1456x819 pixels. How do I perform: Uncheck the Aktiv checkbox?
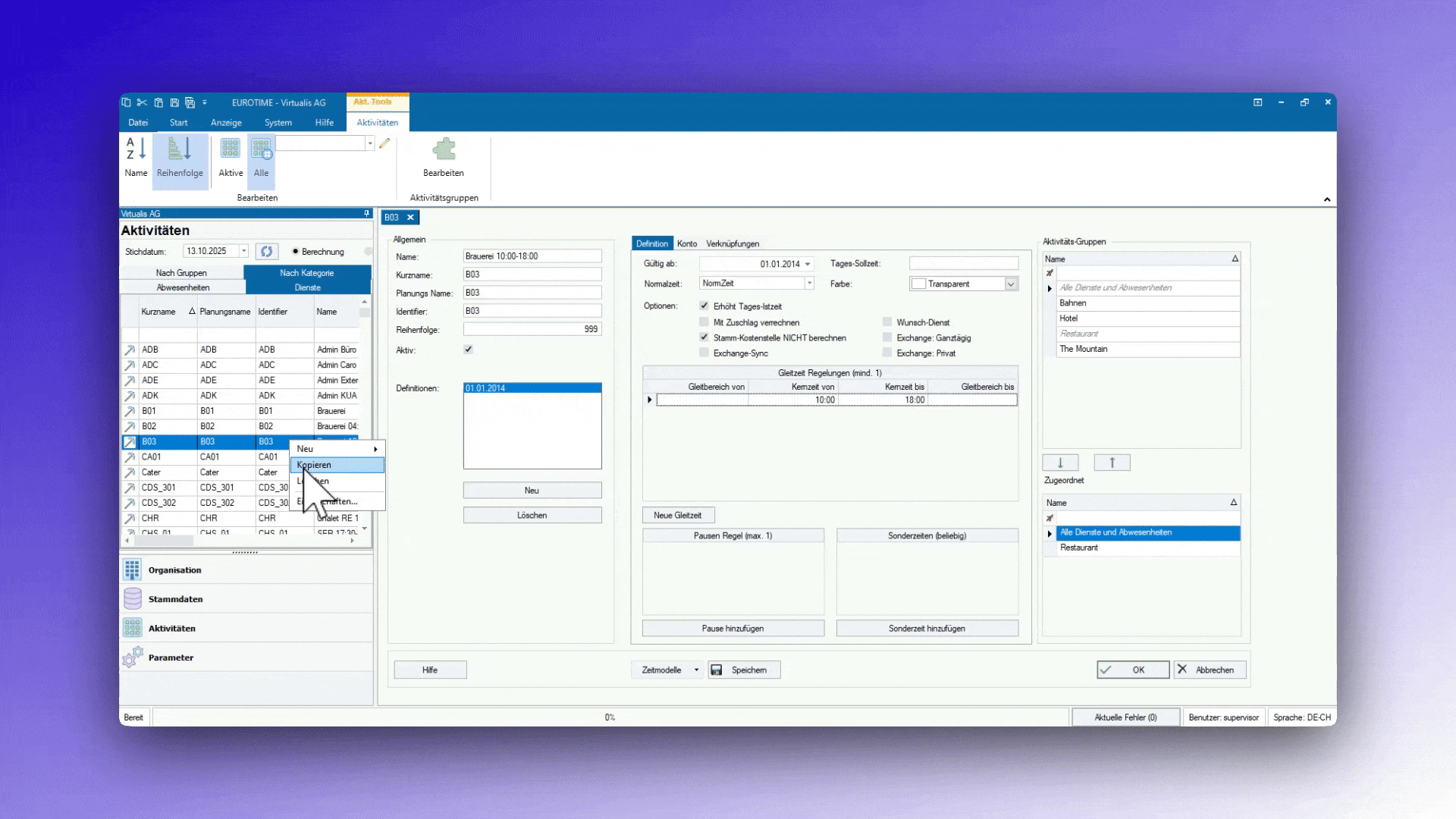click(x=469, y=350)
